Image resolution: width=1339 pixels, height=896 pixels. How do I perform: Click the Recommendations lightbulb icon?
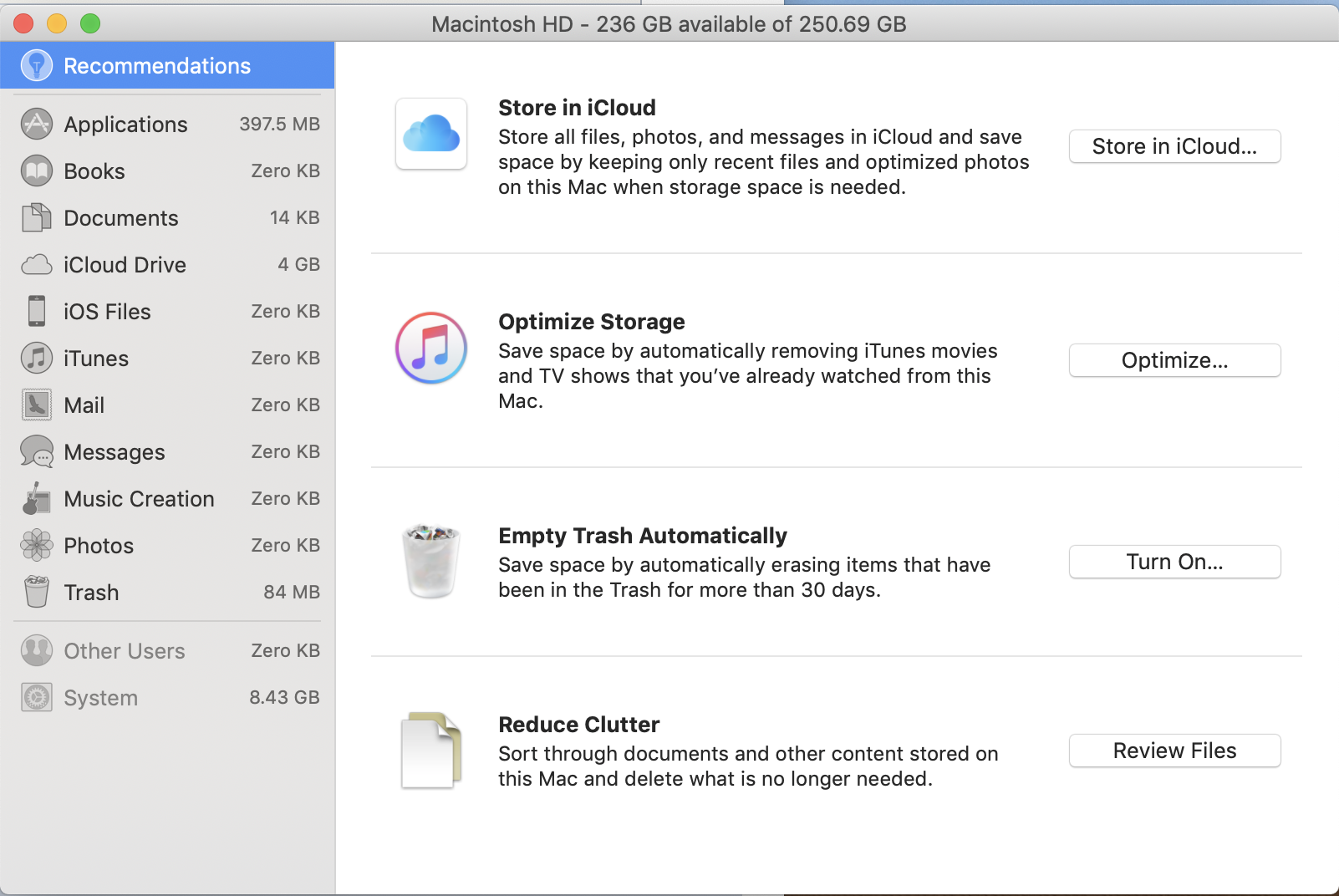click(37, 65)
